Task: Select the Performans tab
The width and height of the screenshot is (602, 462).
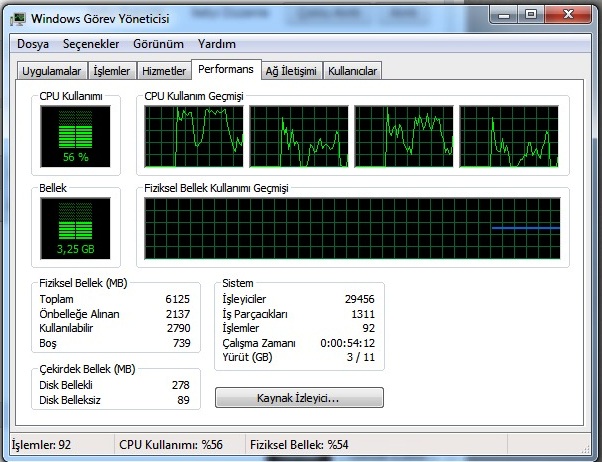Action: (226, 70)
